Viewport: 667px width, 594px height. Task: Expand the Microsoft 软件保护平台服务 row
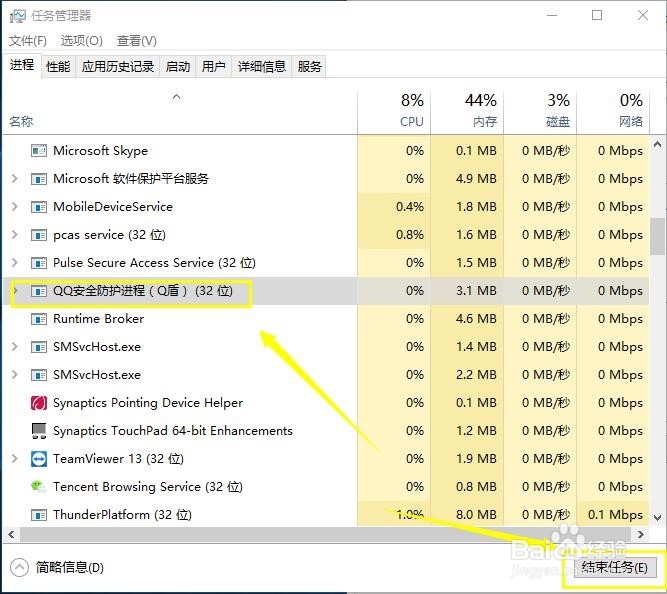click(x=15, y=179)
